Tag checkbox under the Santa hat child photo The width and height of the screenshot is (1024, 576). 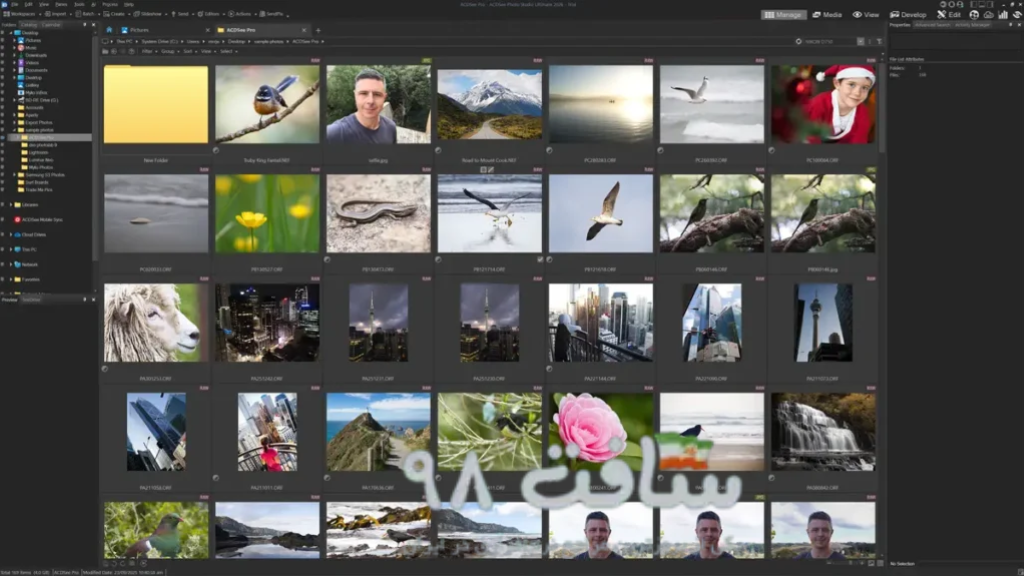click(772, 150)
